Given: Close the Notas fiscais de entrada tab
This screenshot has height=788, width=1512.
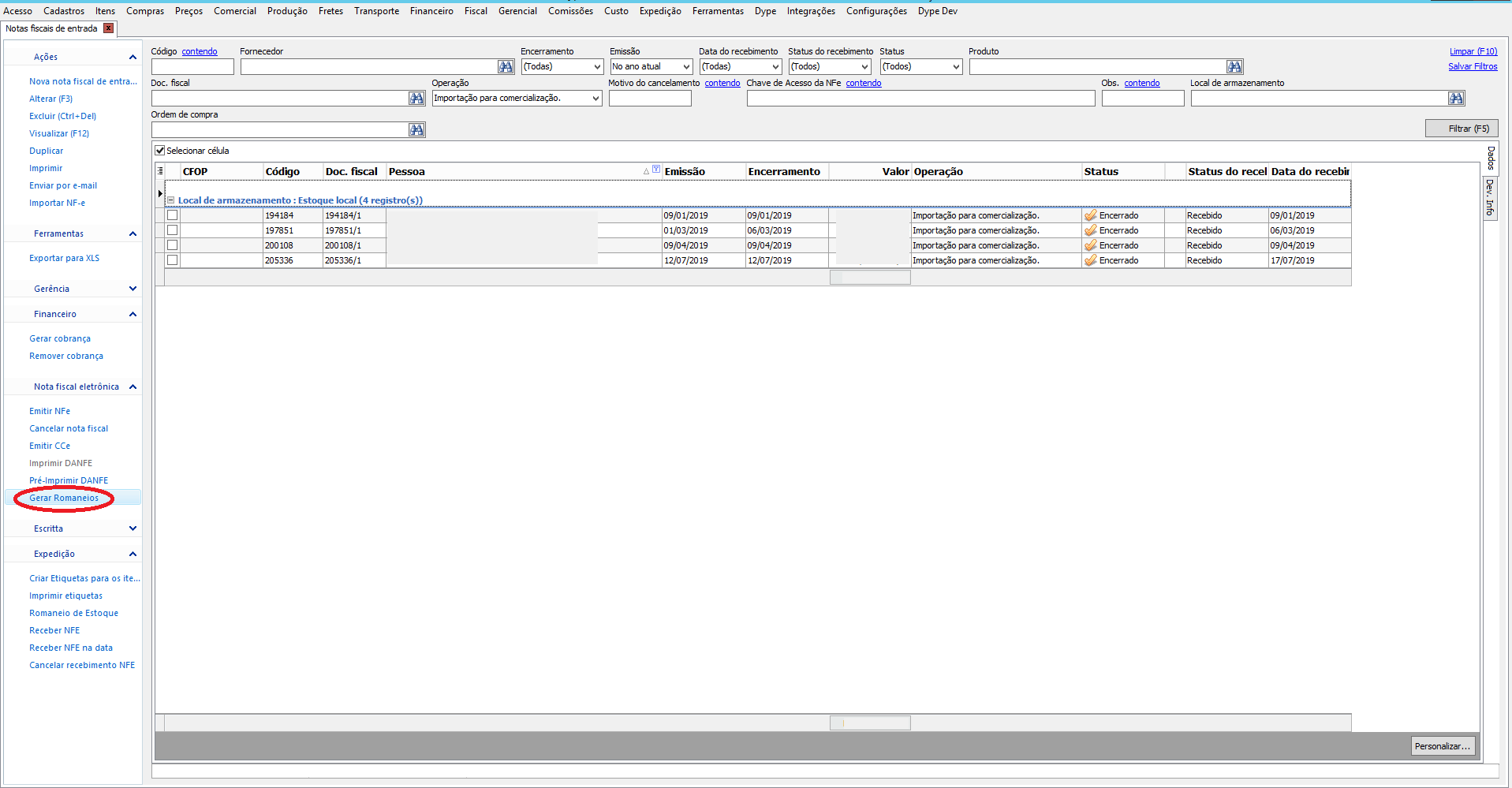Looking at the screenshot, I should [109, 28].
